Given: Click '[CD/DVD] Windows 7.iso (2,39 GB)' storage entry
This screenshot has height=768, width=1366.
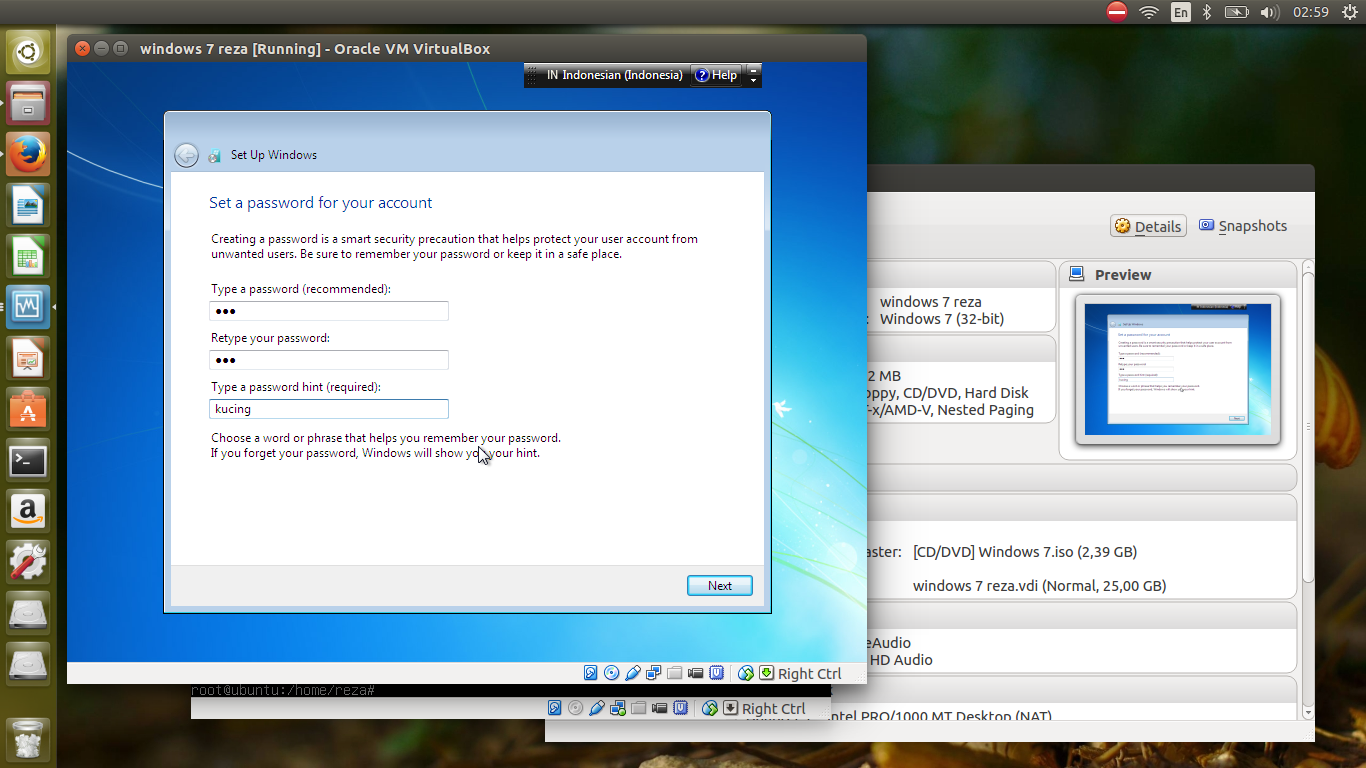Looking at the screenshot, I should click(1025, 552).
